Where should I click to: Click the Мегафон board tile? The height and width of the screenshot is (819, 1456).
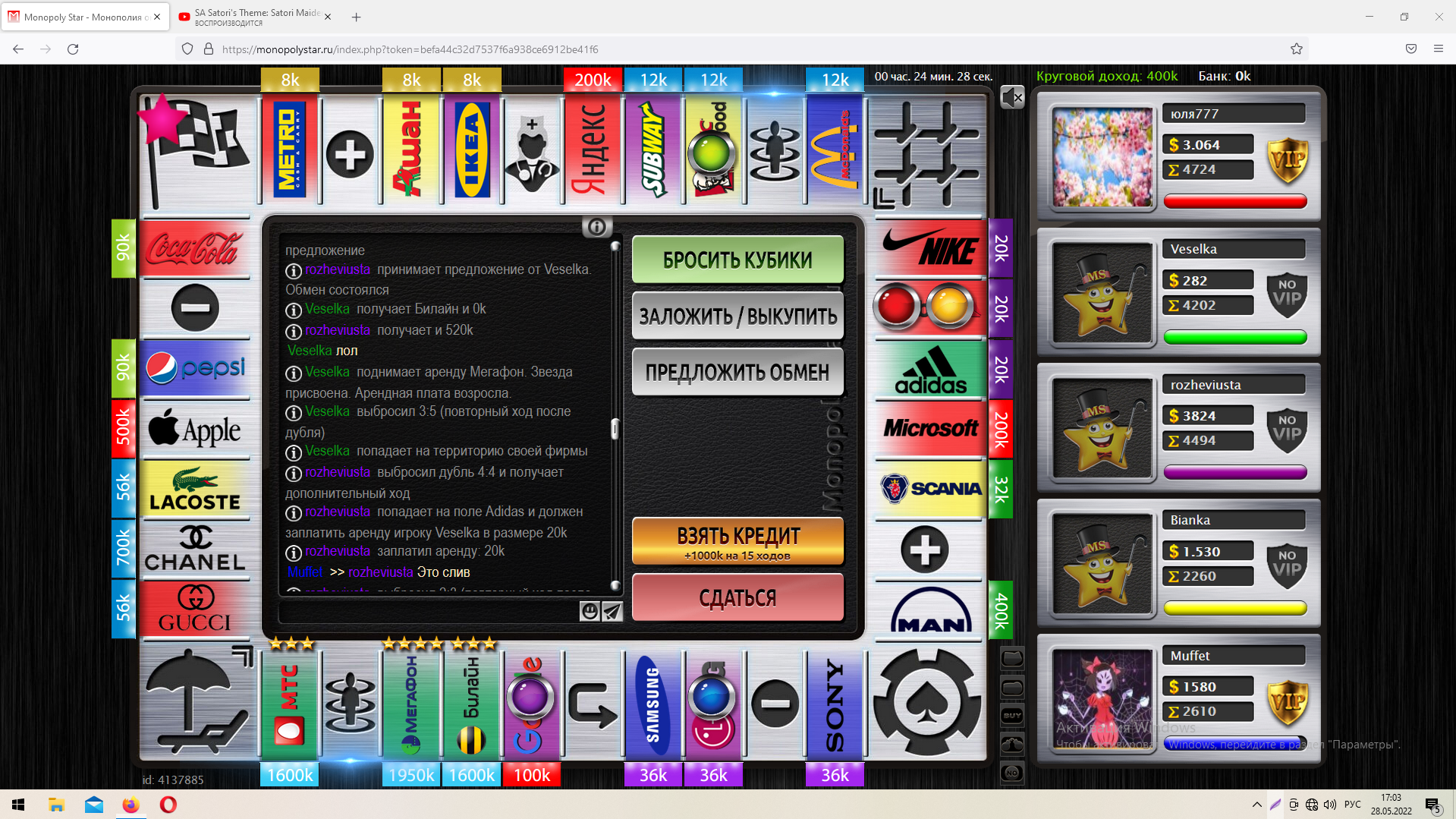(x=411, y=704)
